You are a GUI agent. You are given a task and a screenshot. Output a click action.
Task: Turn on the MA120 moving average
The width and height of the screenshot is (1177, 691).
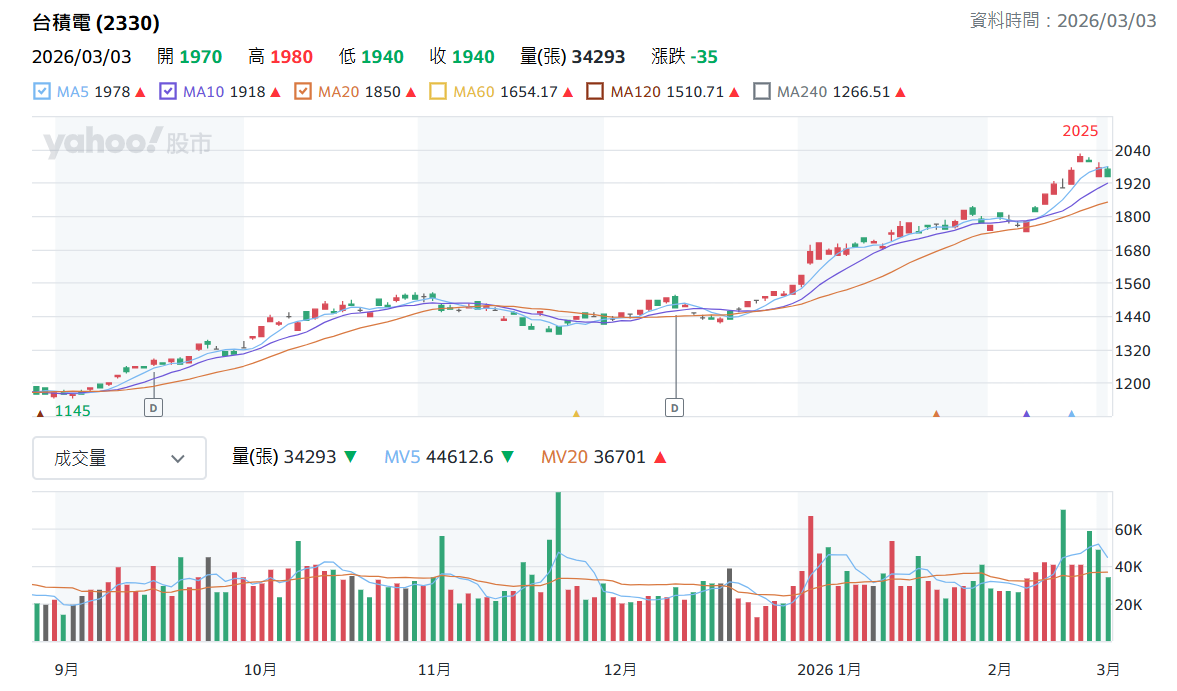pos(595,92)
